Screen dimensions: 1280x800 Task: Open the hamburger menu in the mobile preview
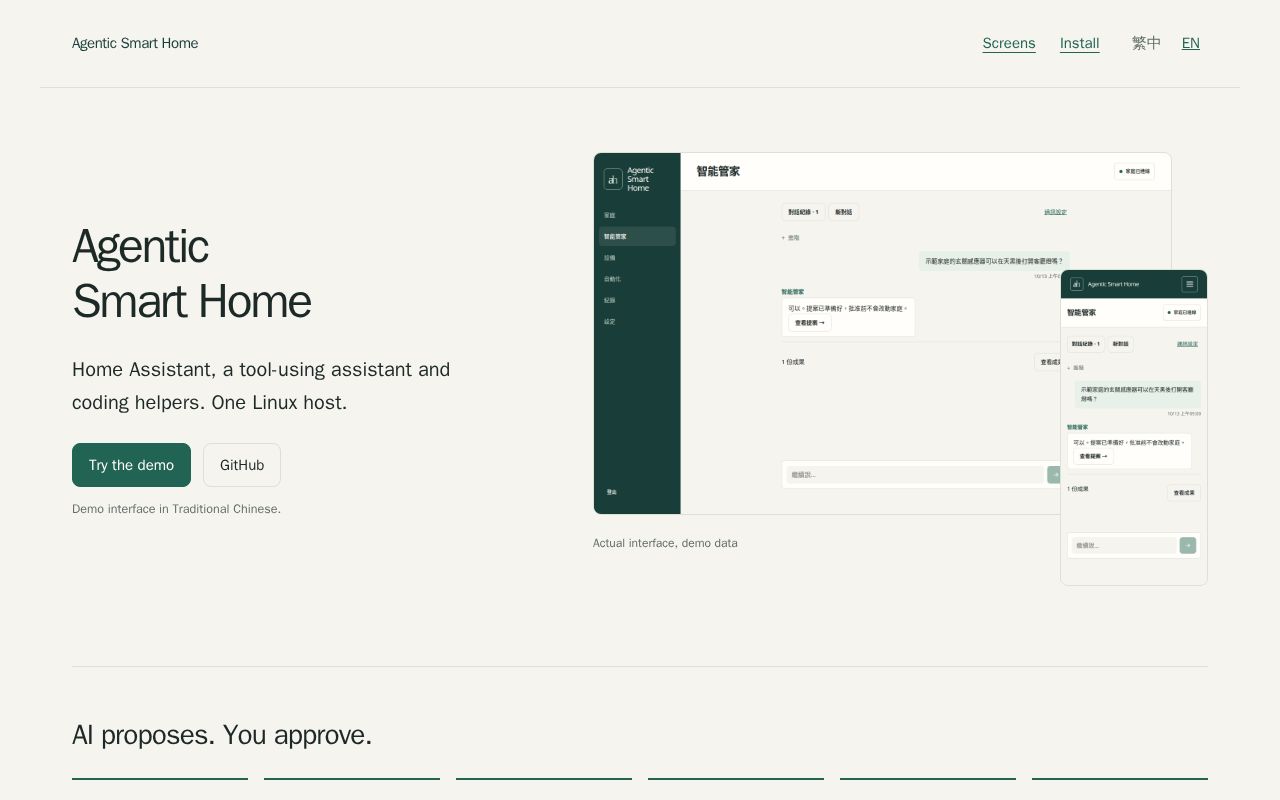[x=1189, y=284]
